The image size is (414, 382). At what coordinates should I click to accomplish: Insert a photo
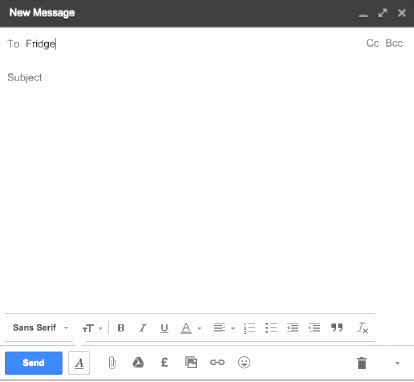tap(191, 362)
